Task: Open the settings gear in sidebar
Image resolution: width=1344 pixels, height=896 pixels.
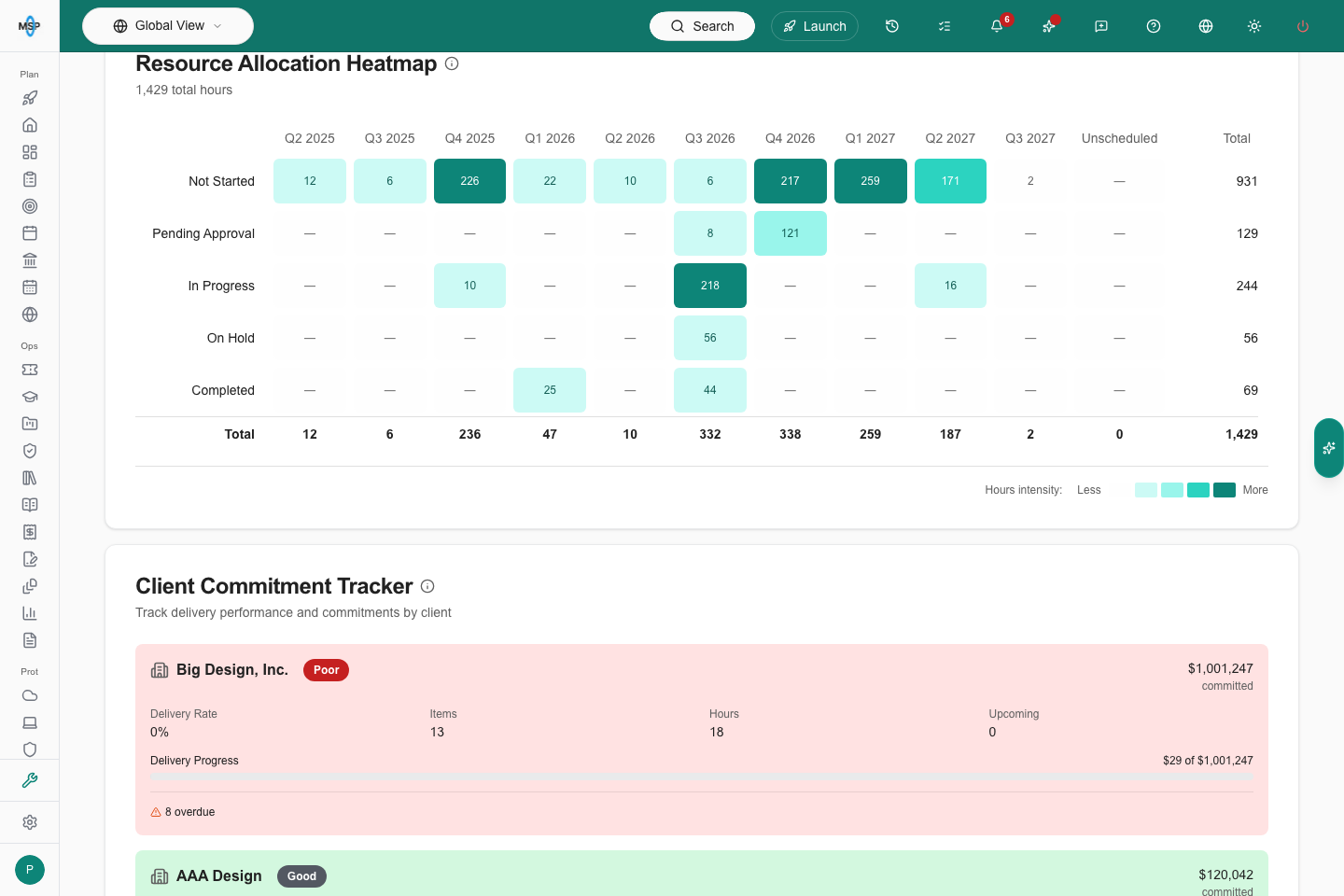Action: (30, 822)
